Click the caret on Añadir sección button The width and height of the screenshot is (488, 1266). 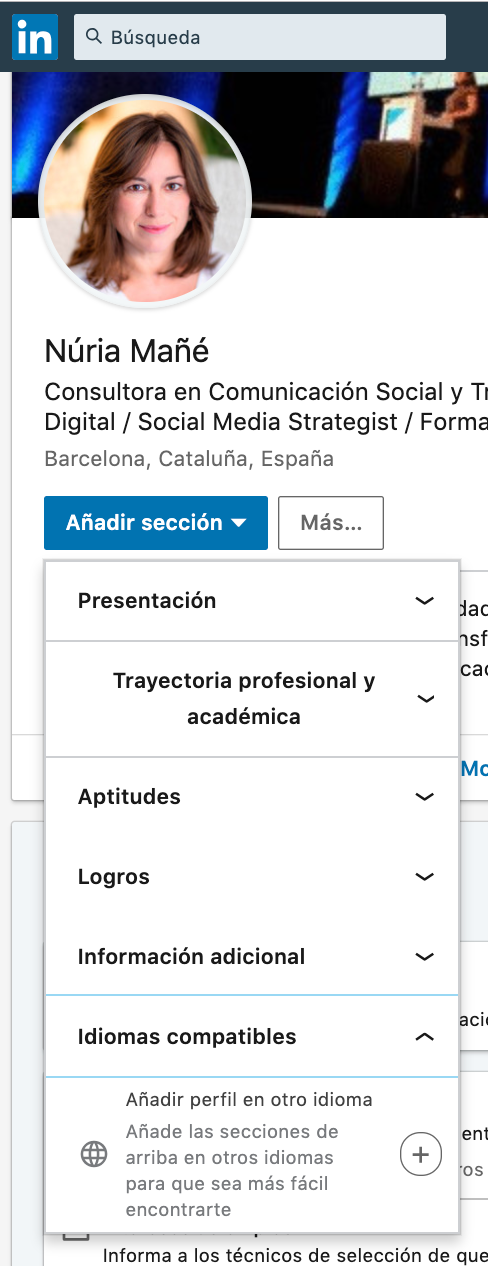click(x=238, y=523)
